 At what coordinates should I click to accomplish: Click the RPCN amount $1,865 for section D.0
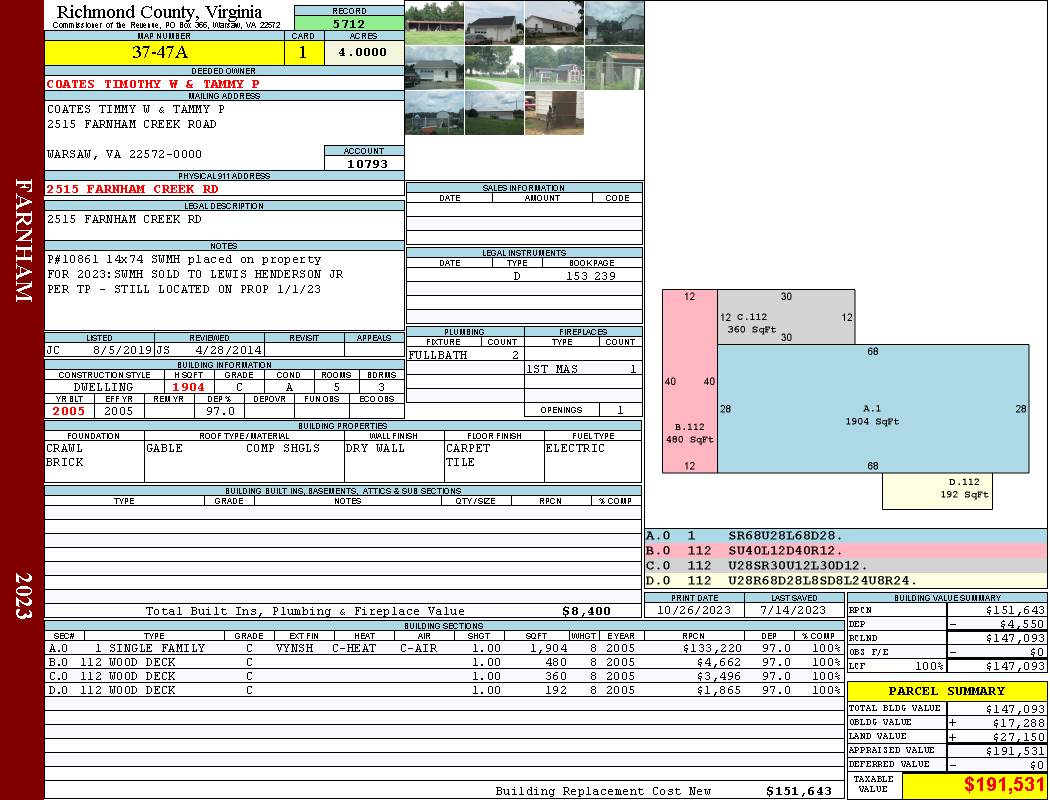pos(719,690)
